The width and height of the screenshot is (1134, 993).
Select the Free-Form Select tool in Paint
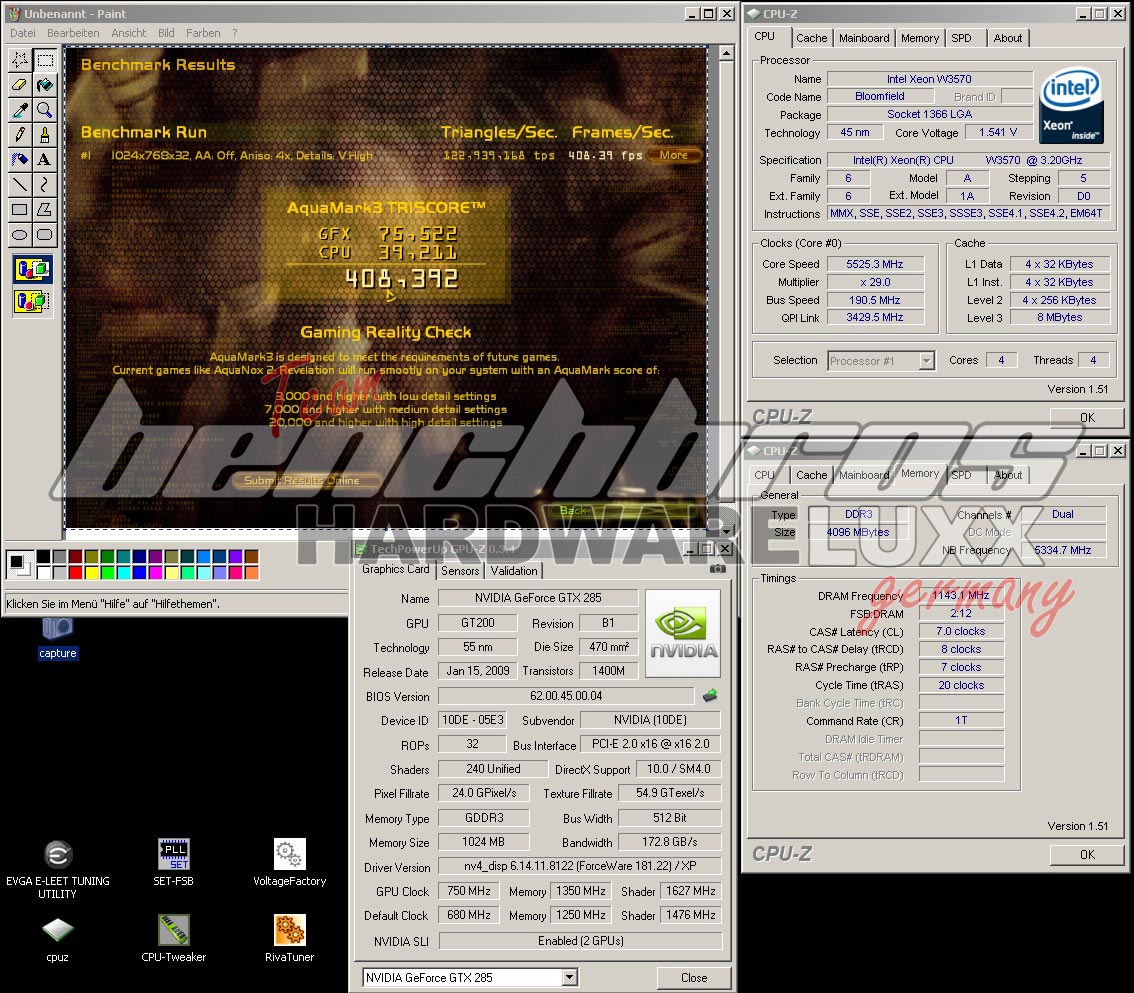tap(20, 60)
